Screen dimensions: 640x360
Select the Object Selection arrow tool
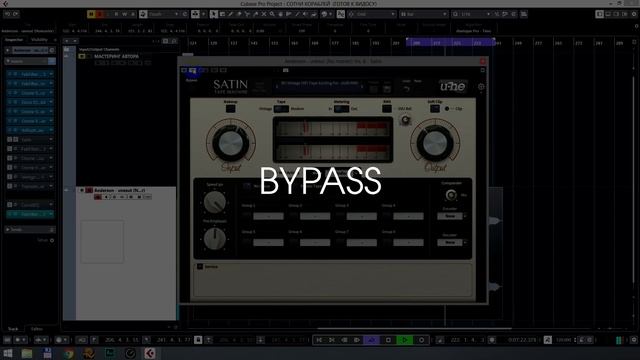213,14
